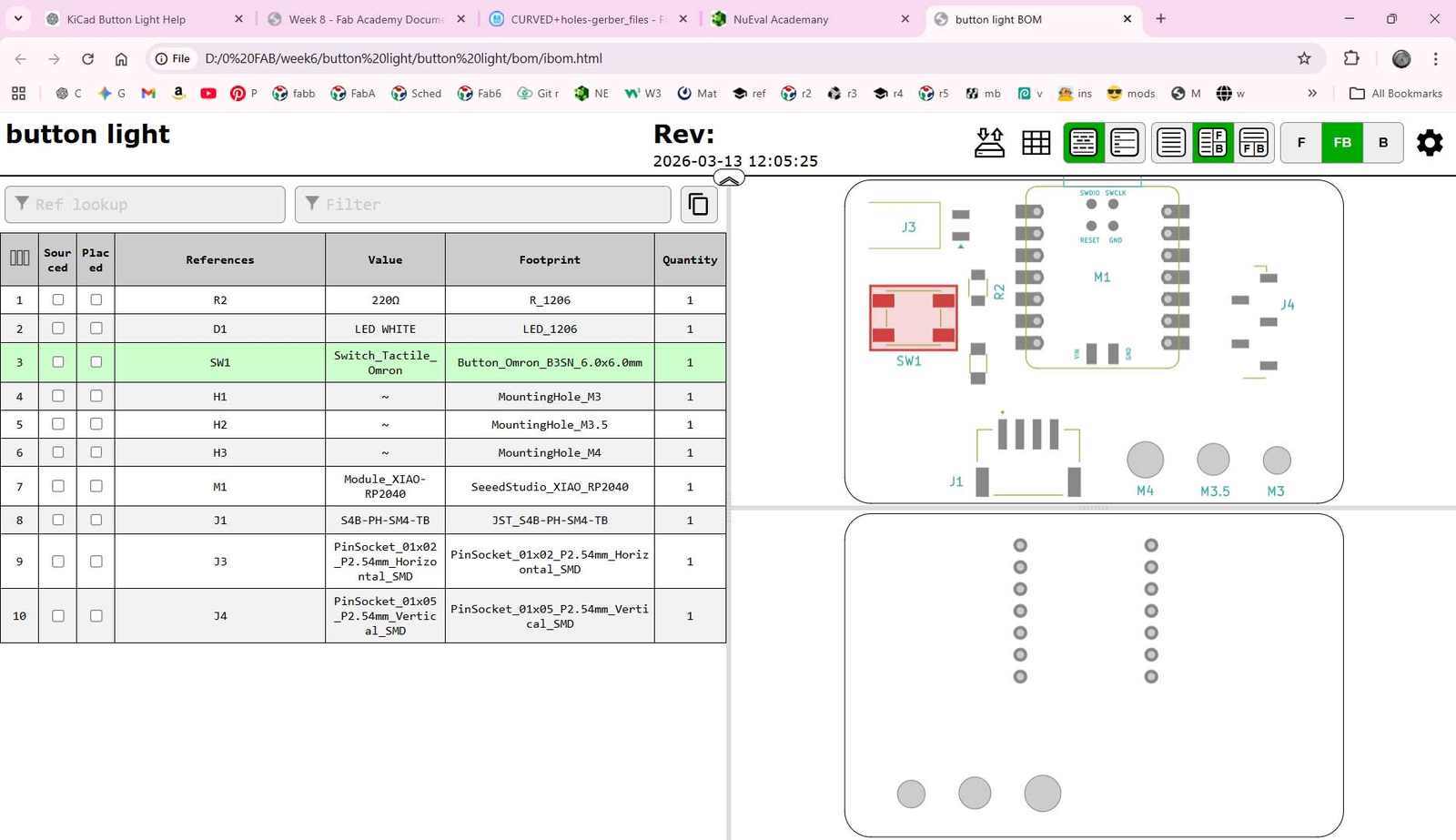
Task: Select the LED WHITE value cell
Action: [385, 329]
